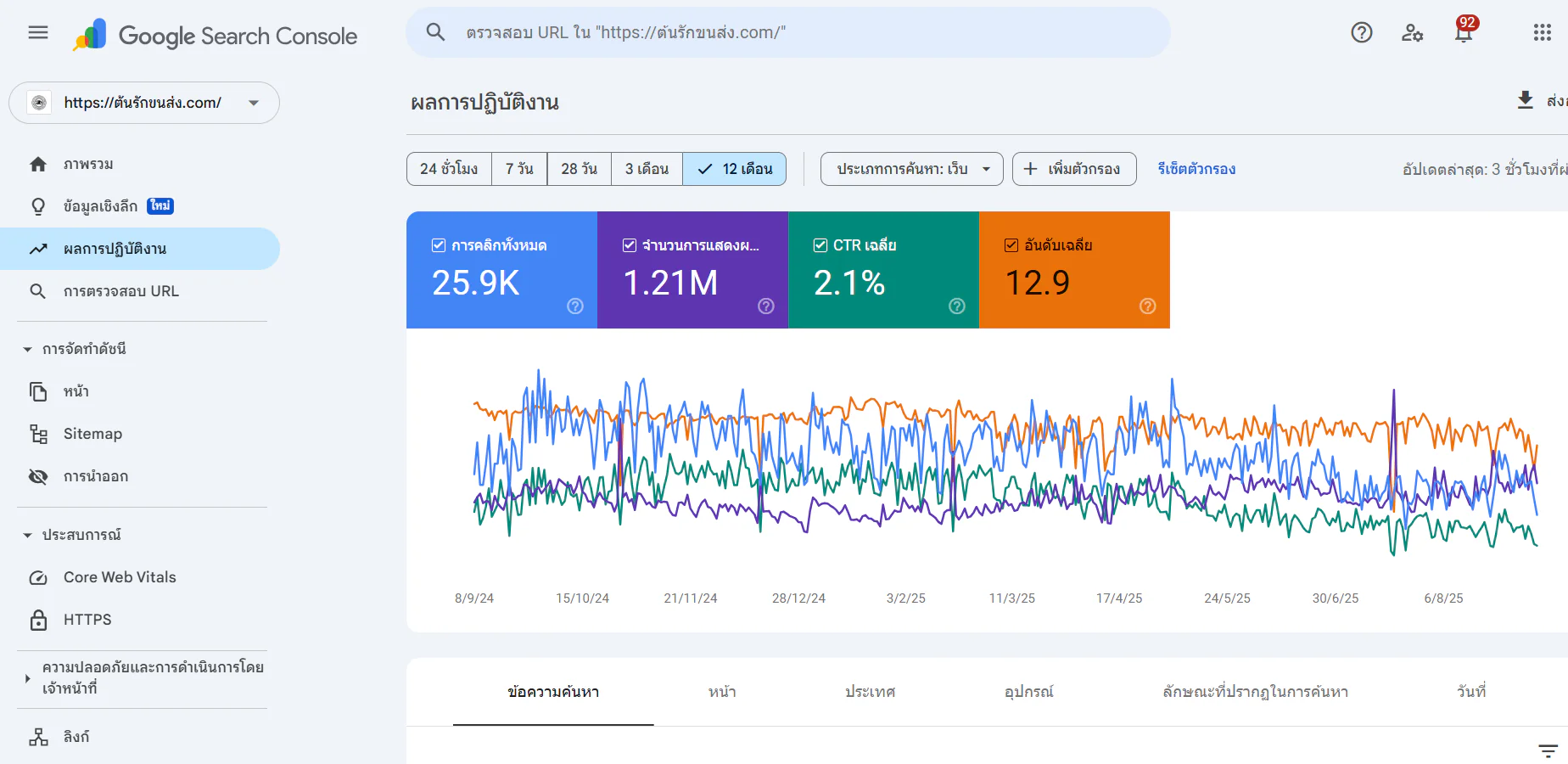Viewport: 1568px width, 764px height.
Task: Click the export download icon
Action: click(x=1525, y=100)
